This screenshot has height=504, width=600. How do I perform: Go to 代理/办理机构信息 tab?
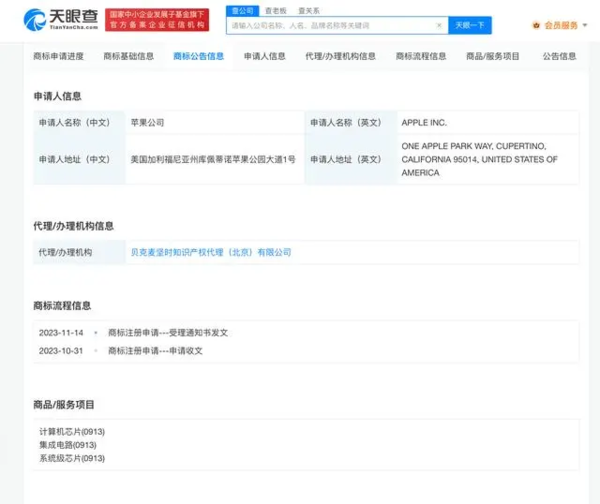tap(340, 56)
